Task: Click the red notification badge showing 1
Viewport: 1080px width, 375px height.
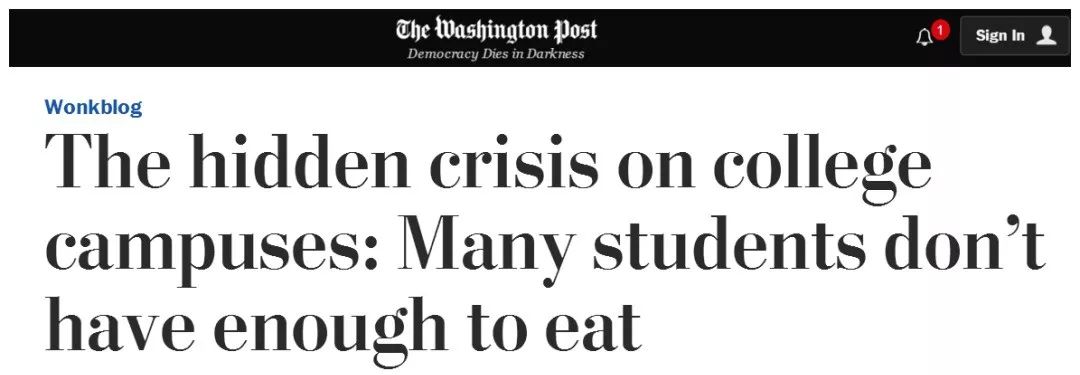Action: pos(940,30)
